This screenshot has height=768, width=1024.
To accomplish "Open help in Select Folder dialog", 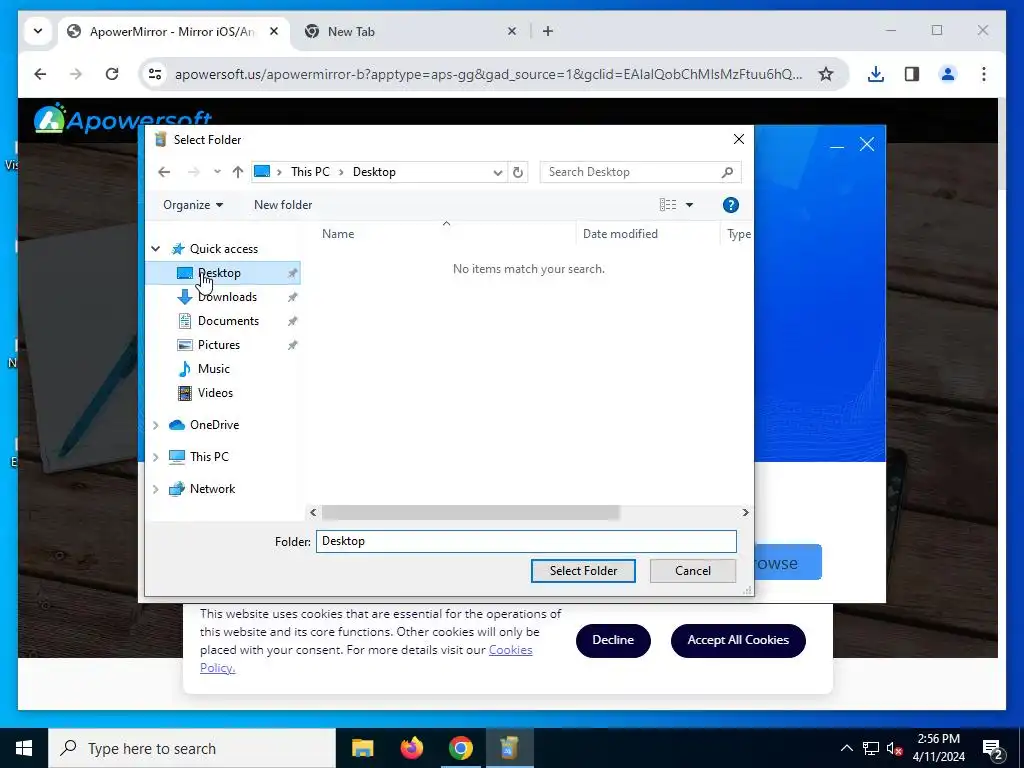I will (x=731, y=205).
